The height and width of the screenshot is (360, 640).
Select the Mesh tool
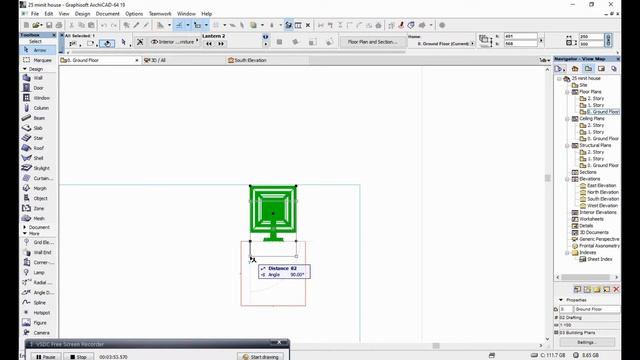(x=38, y=218)
